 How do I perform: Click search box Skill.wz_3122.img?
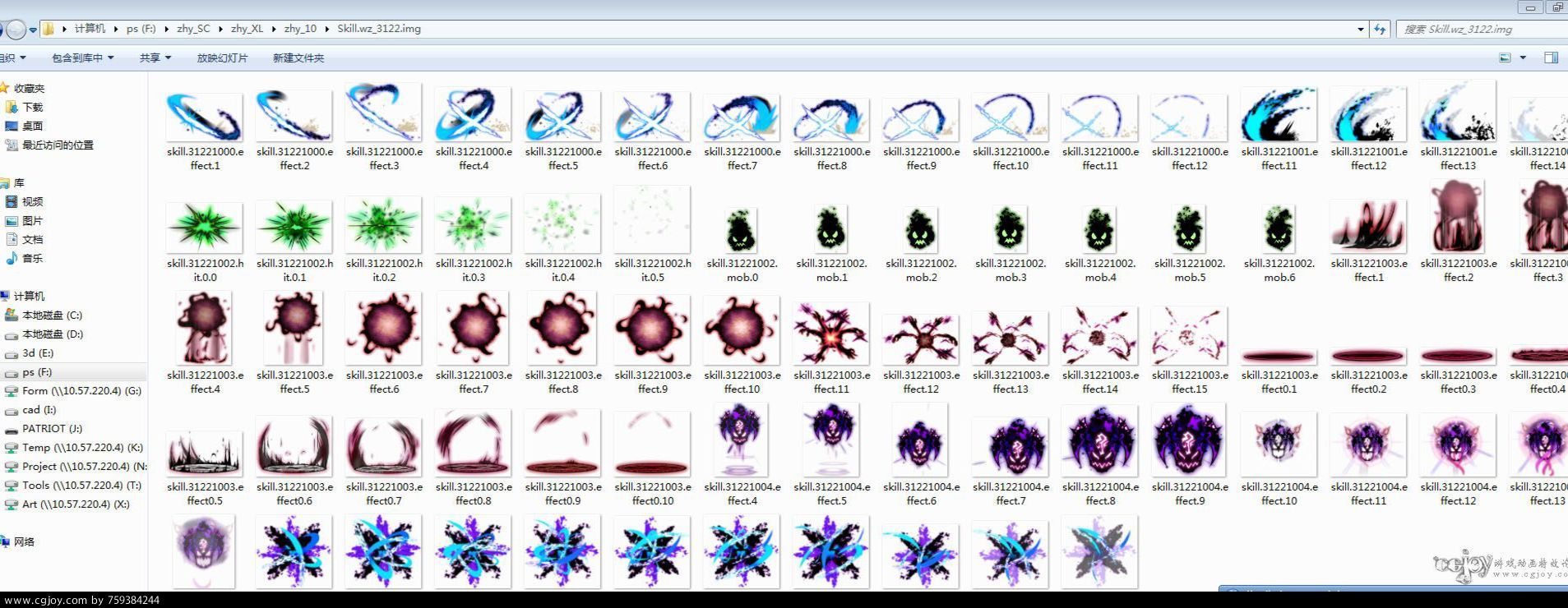1482,29
